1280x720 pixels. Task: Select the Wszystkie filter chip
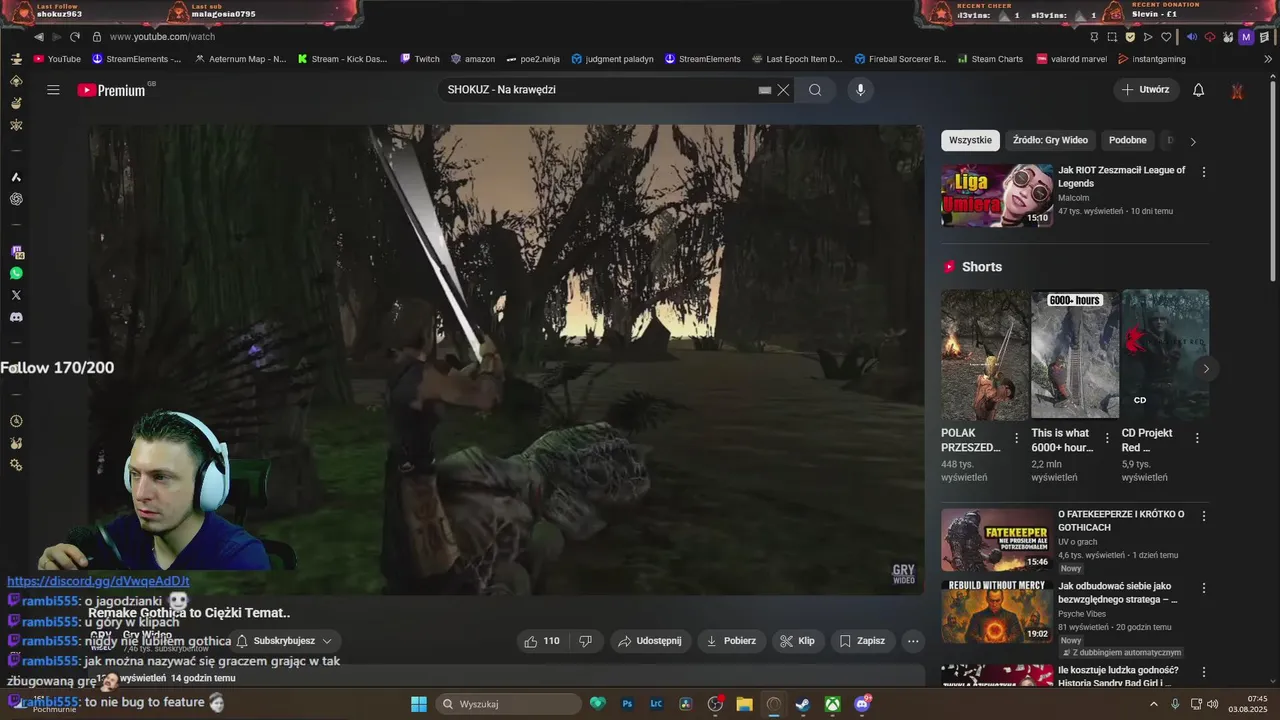970,140
